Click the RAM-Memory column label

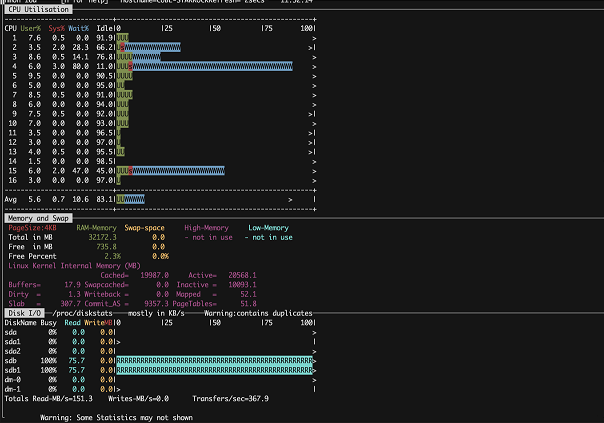coord(96,228)
